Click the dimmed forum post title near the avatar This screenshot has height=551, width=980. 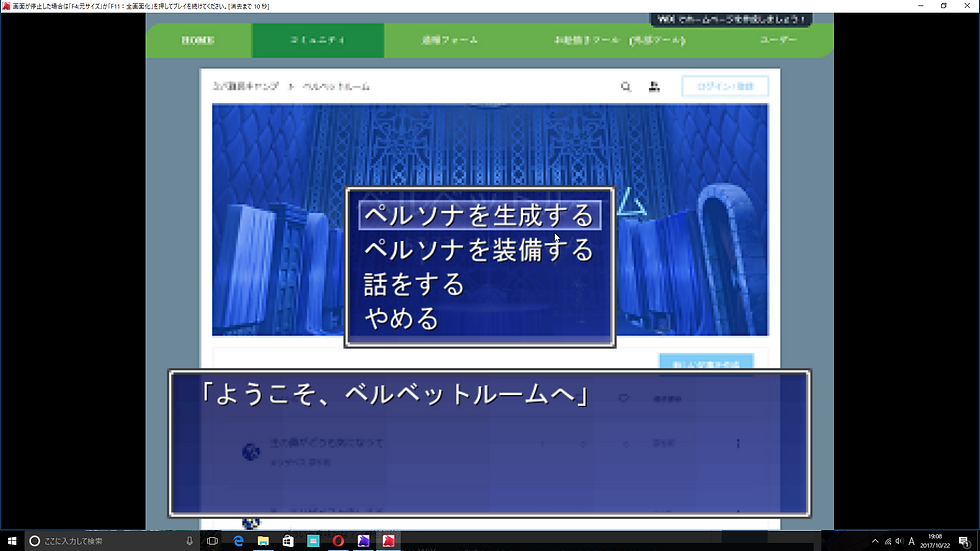tap(327, 442)
